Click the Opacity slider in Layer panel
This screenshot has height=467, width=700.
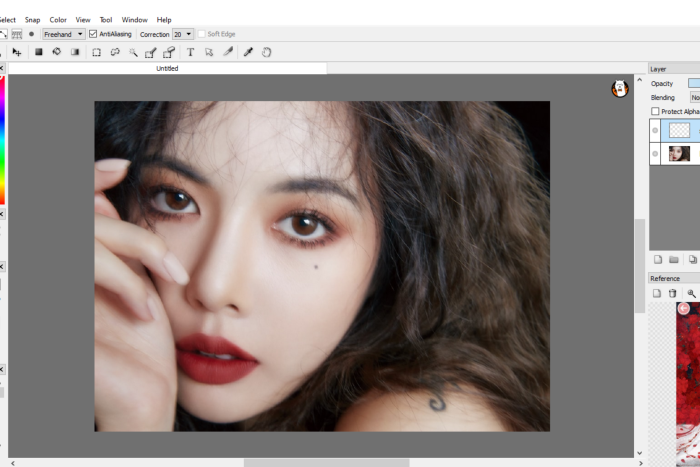coord(694,83)
